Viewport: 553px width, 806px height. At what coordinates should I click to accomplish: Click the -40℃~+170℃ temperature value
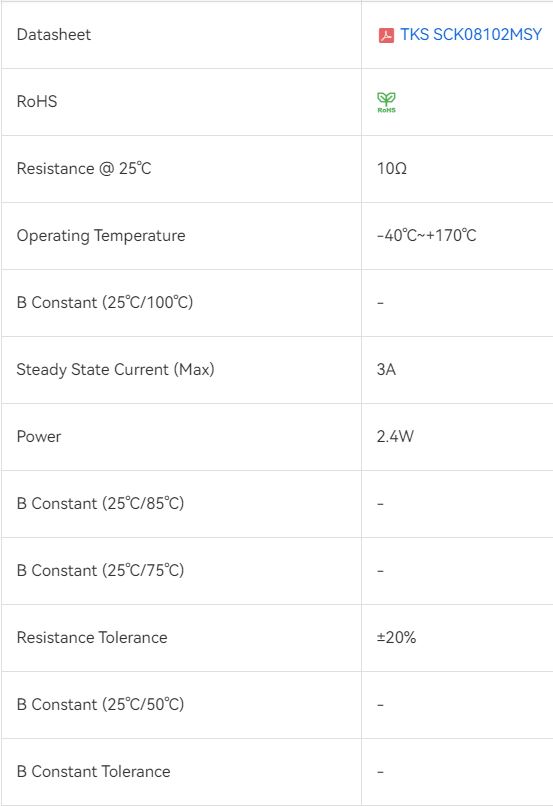426,235
